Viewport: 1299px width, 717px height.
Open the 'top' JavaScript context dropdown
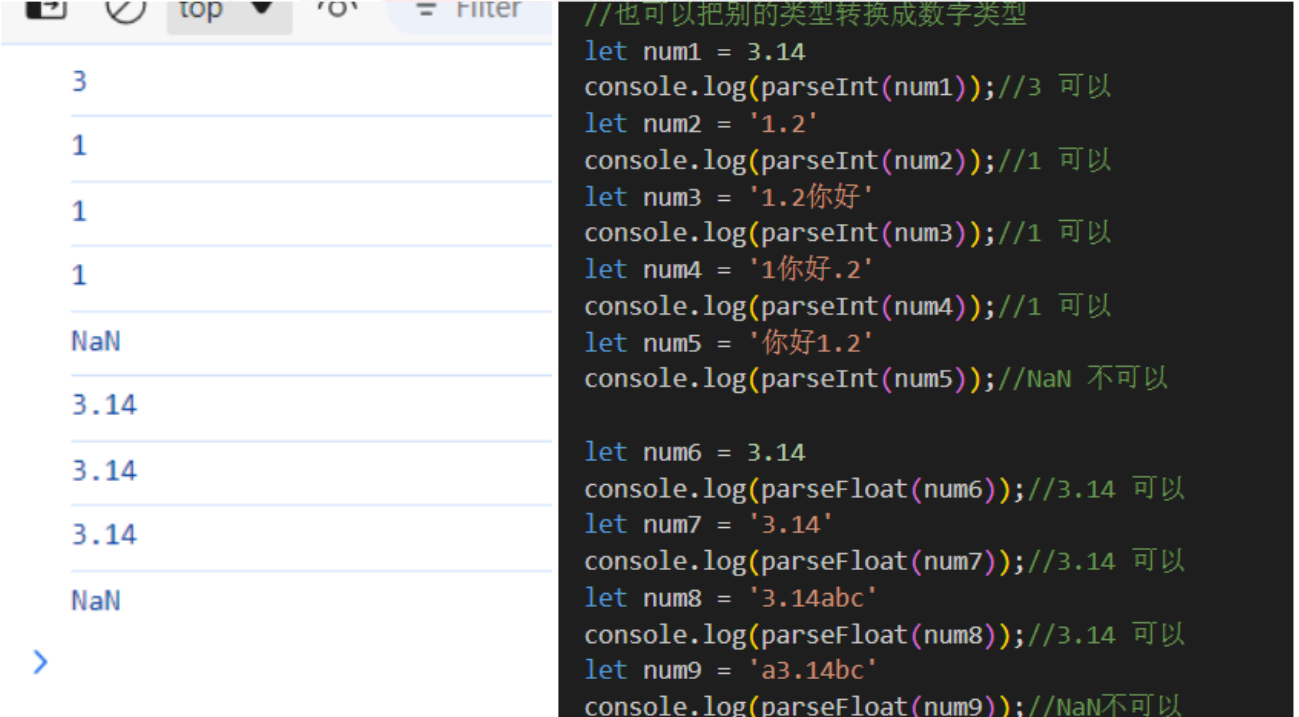tap(228, 10)
